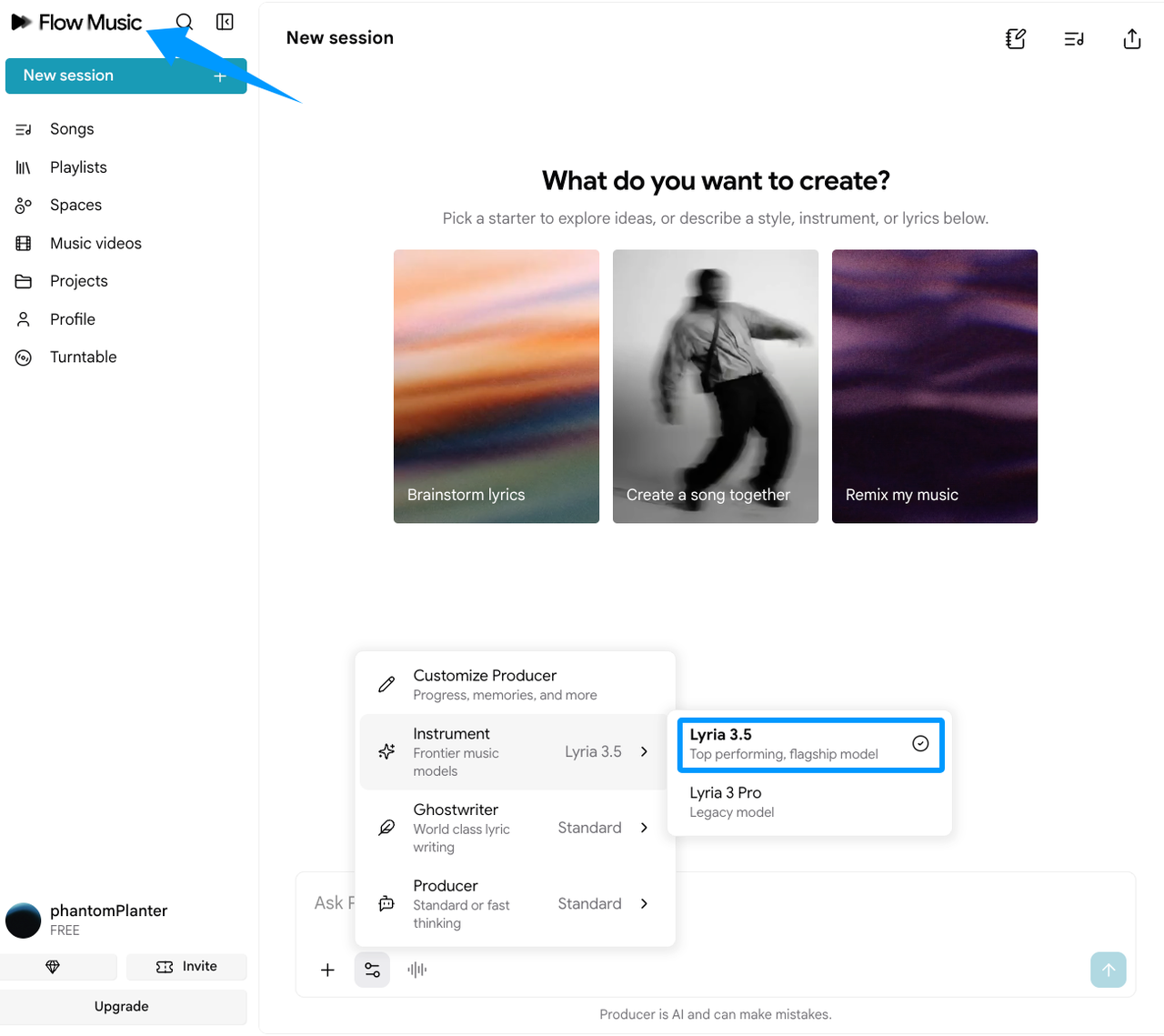Expand the Instrument model submenu chevron
The height and width of the screenshot is (1036, 1164).
point(644,751)
